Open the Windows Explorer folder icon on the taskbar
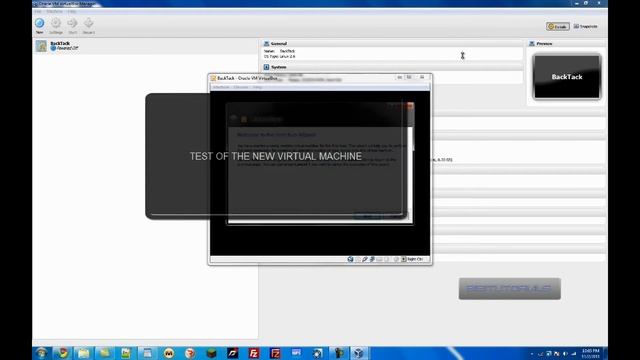The height and width of the screenshot is (360, 640). (x=83, y=353)
